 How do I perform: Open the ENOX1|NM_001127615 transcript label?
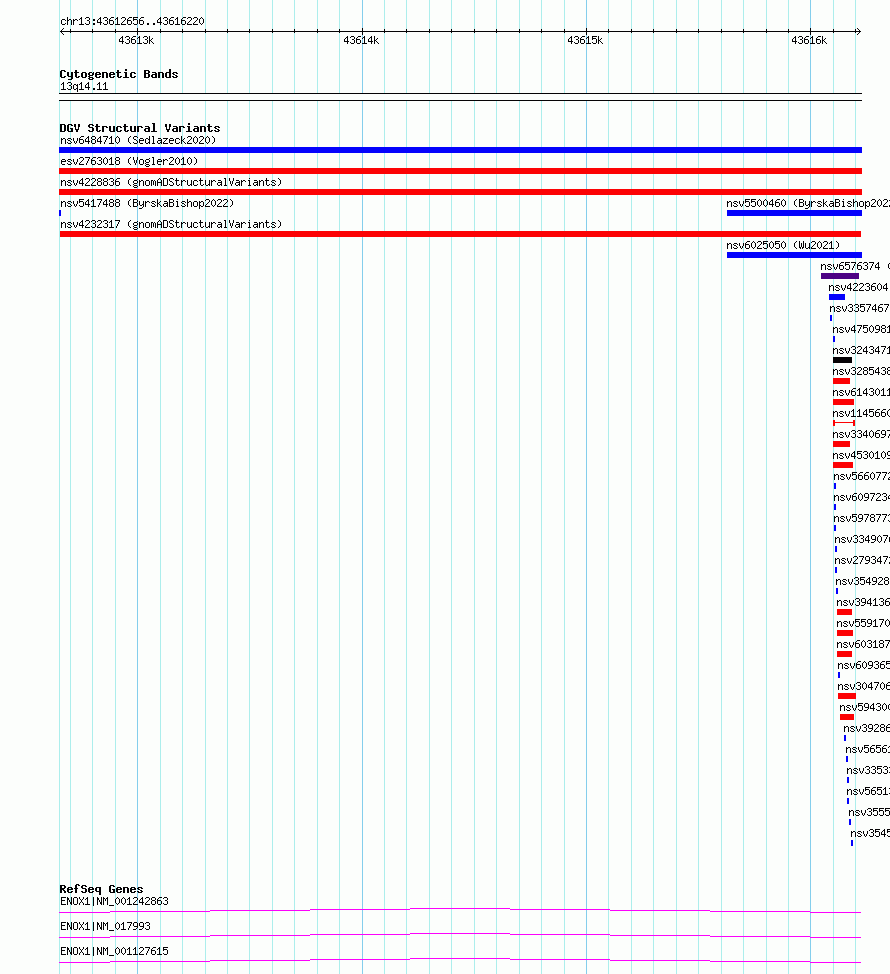tap(114, 951)
